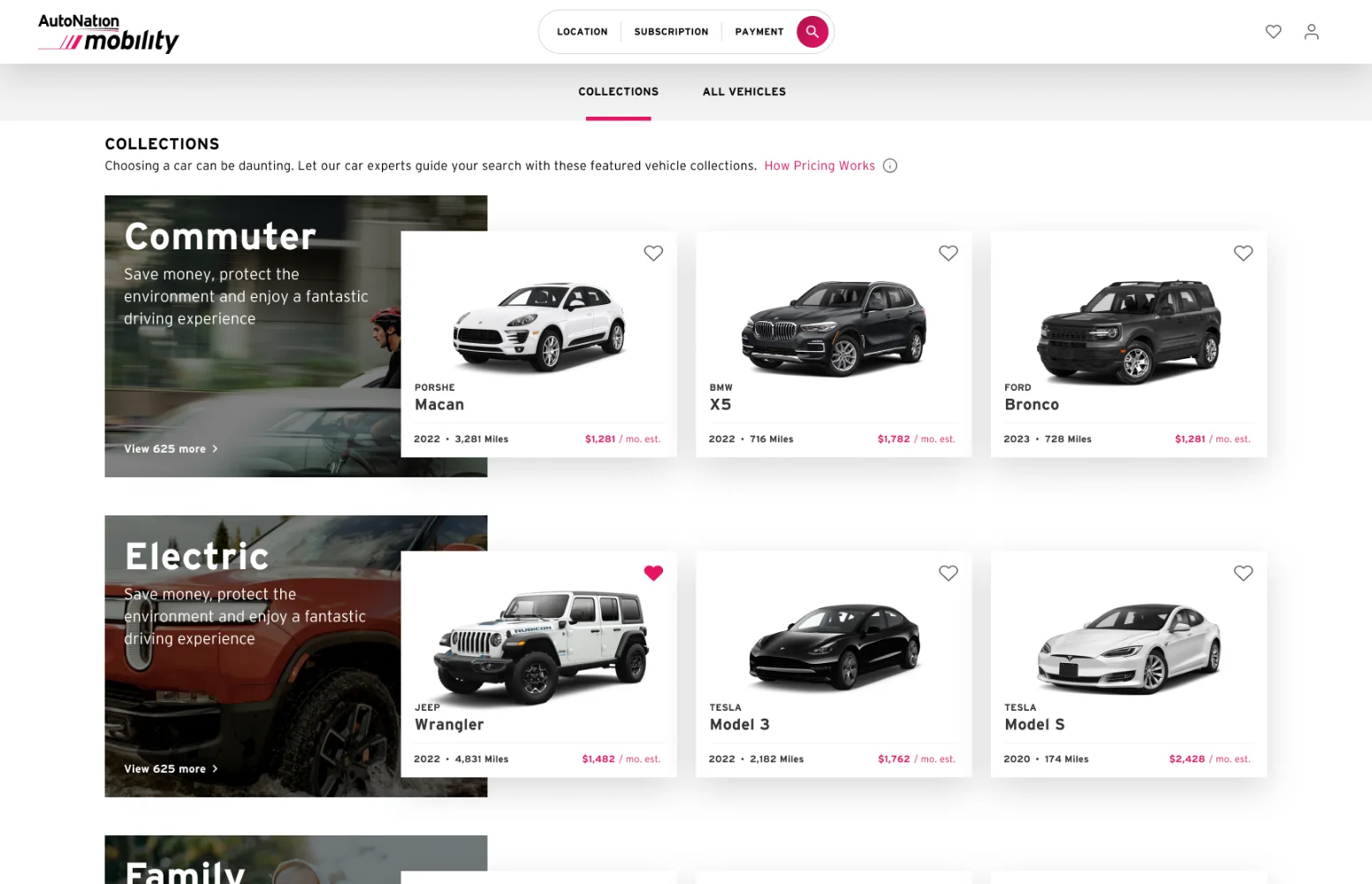Click the JEEP brand label
1372x884 pixels.
[427, 708]
